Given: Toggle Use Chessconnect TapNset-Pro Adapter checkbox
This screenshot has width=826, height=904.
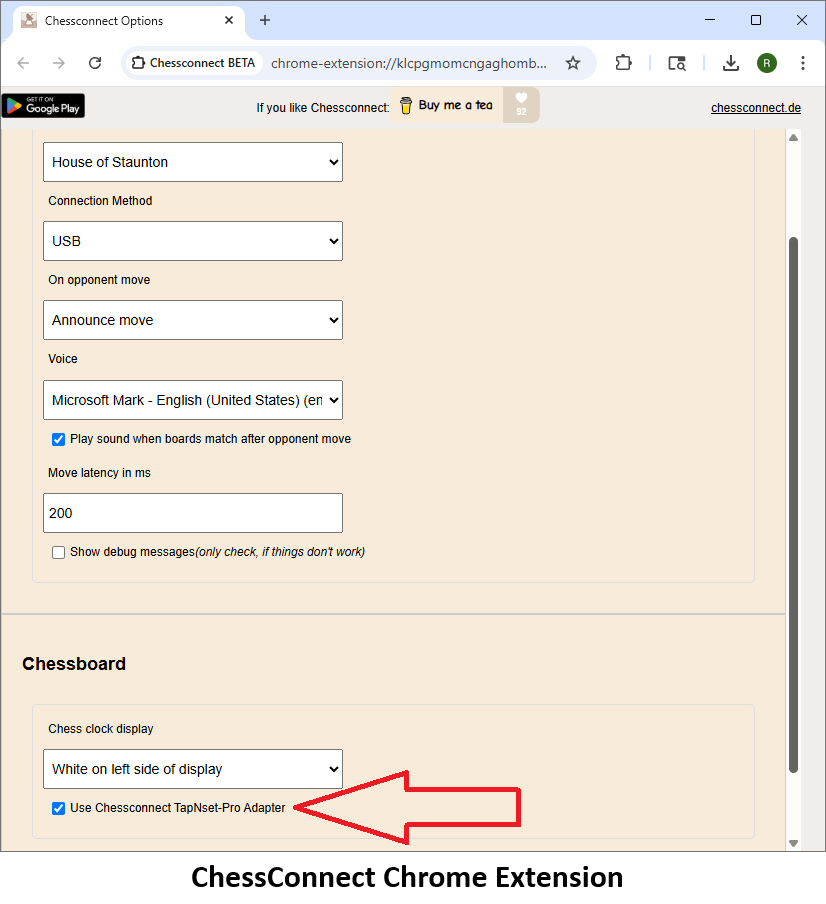Looking at the screenshot, I should (x=59, y=808).
